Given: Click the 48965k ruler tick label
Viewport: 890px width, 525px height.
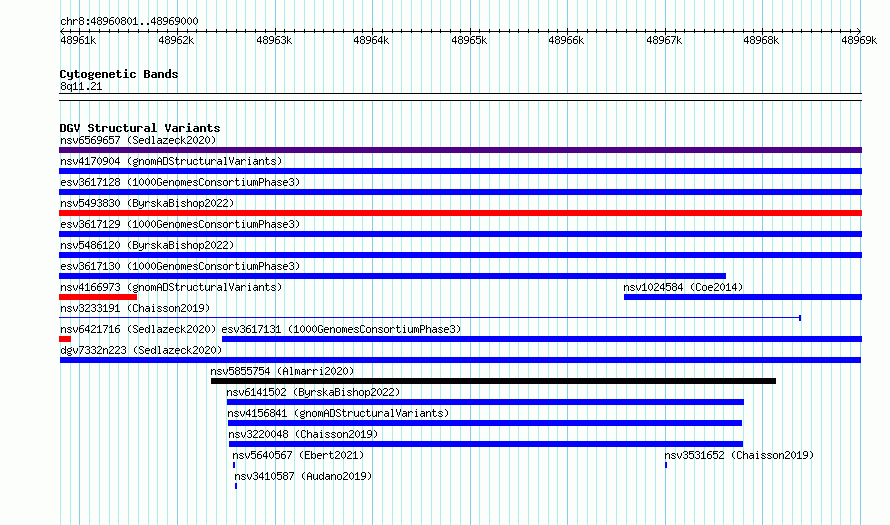Looking at the screenshot, I should [x=469, y=40].
